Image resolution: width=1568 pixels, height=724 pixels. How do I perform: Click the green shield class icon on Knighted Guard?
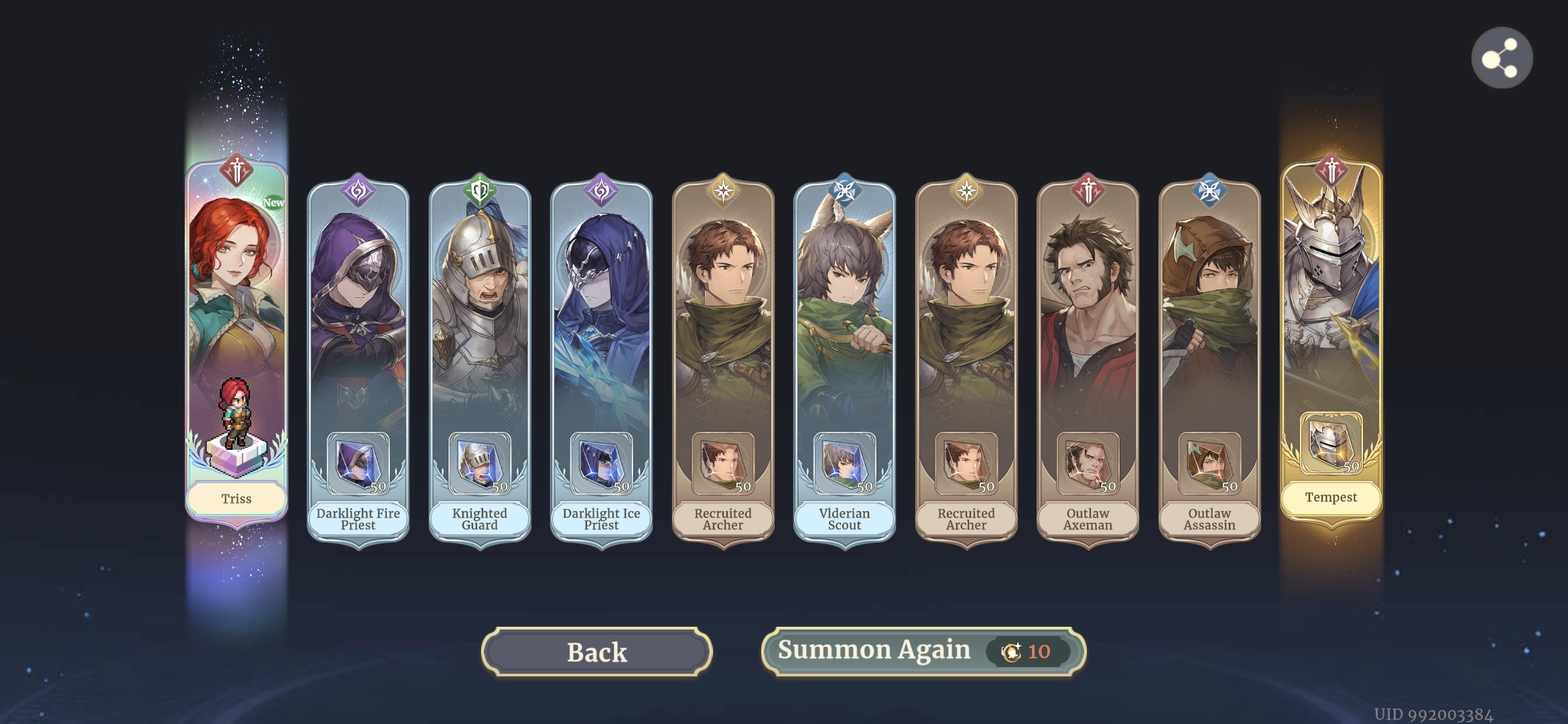tap(480, 191)
